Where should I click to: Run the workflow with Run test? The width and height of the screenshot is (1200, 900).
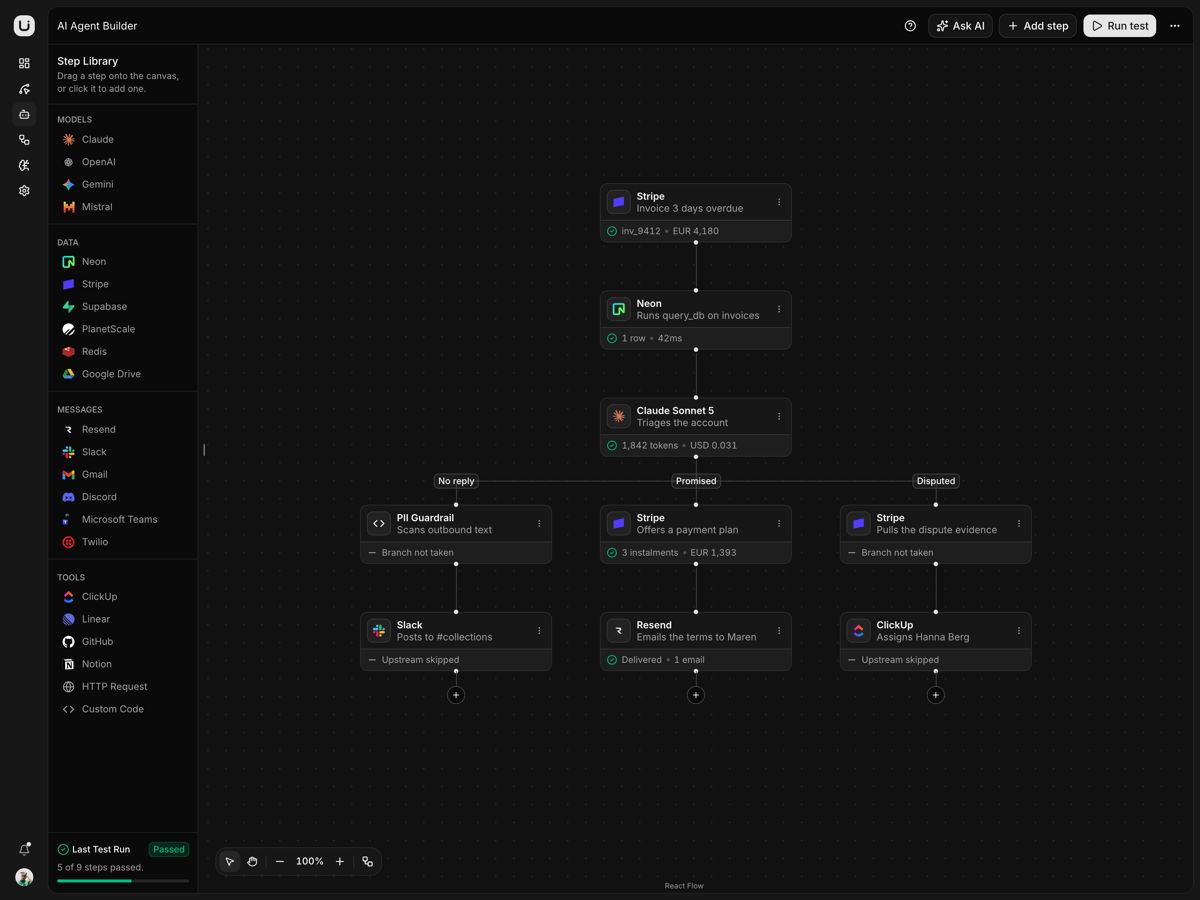1120,26
